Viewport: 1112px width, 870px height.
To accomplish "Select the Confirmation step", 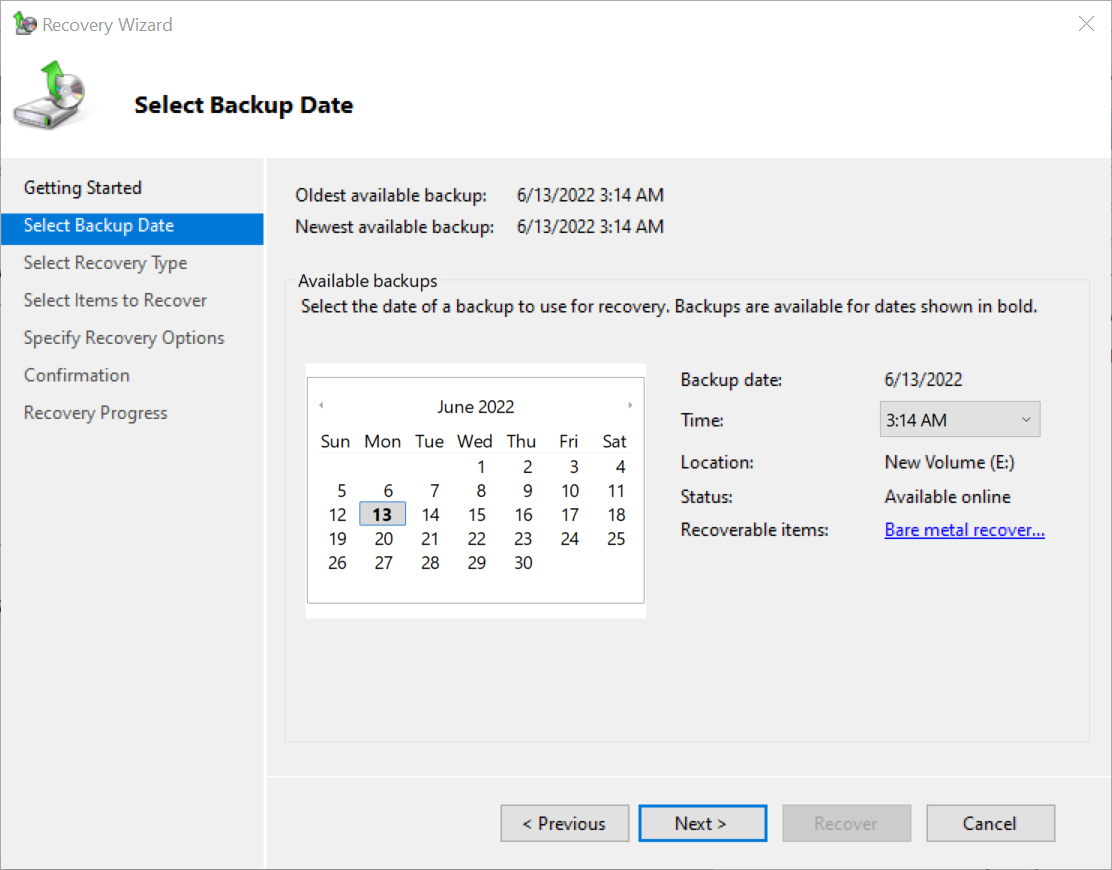I will (76, 375).
